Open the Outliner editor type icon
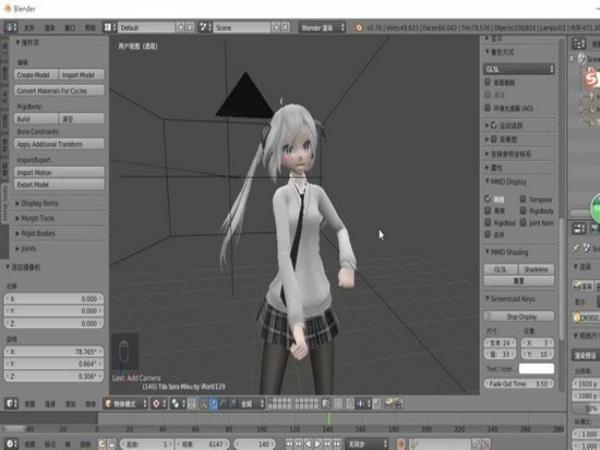Viewport: 600px width, 450px height. [579, 44]
